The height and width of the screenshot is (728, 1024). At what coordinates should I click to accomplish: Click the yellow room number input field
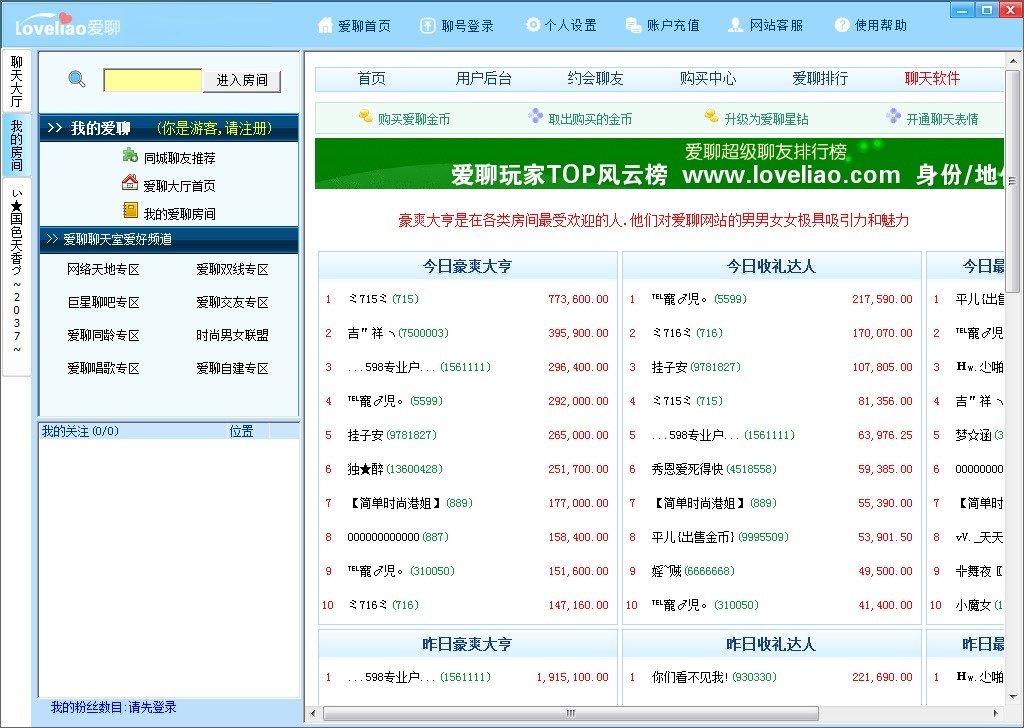click(x=152, y=80)
